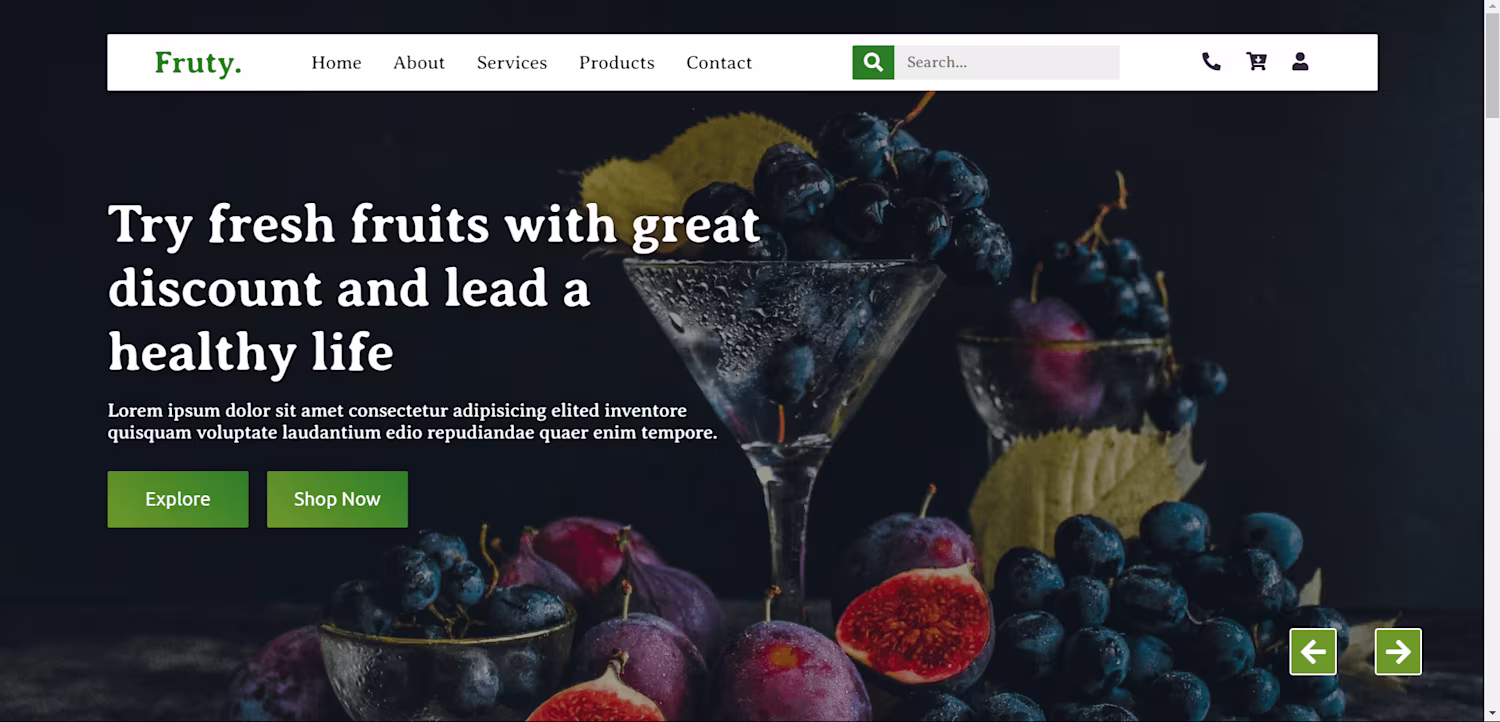Click the Explore button
The height and width of the screenshot is (722, 1500).
[178, 499]
